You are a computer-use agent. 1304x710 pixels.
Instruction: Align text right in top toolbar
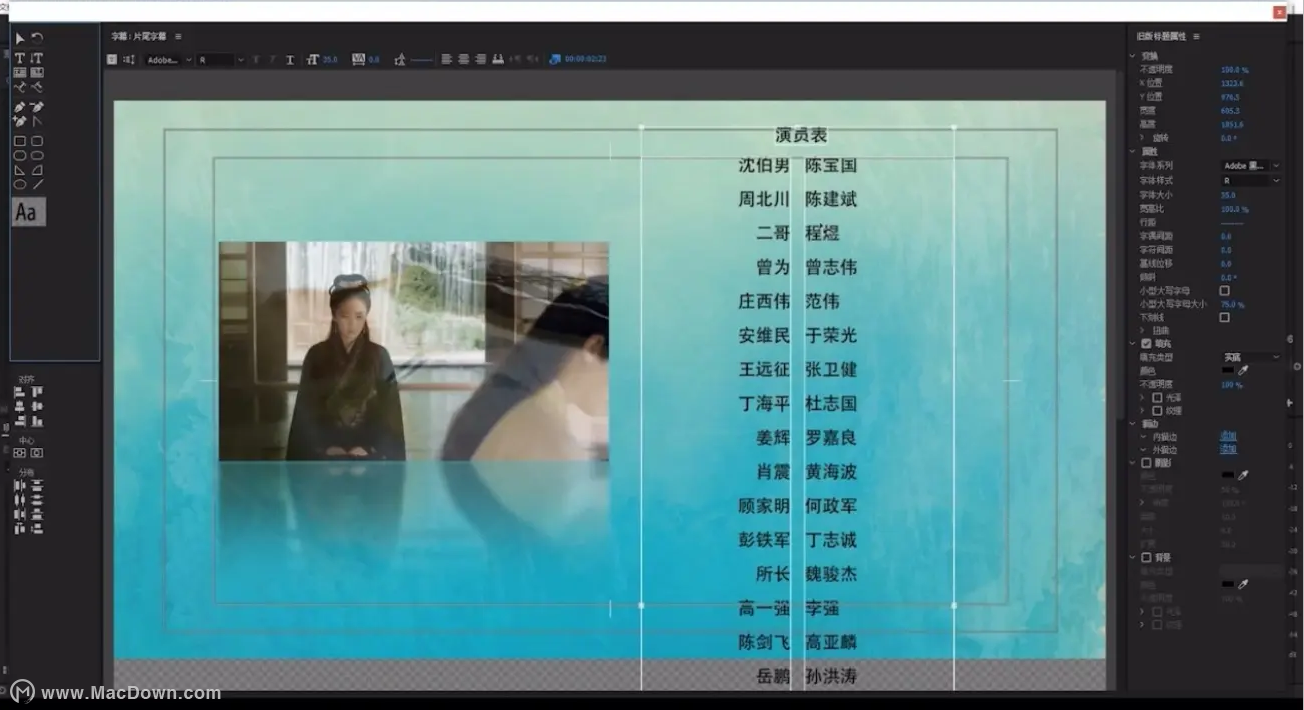(x=481, y=60)
